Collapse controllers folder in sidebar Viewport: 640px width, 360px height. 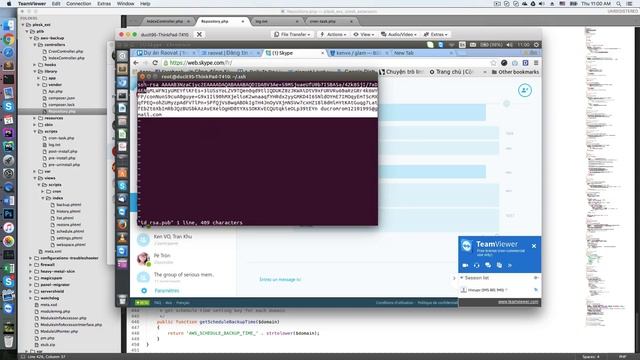(x=35, y=44)
